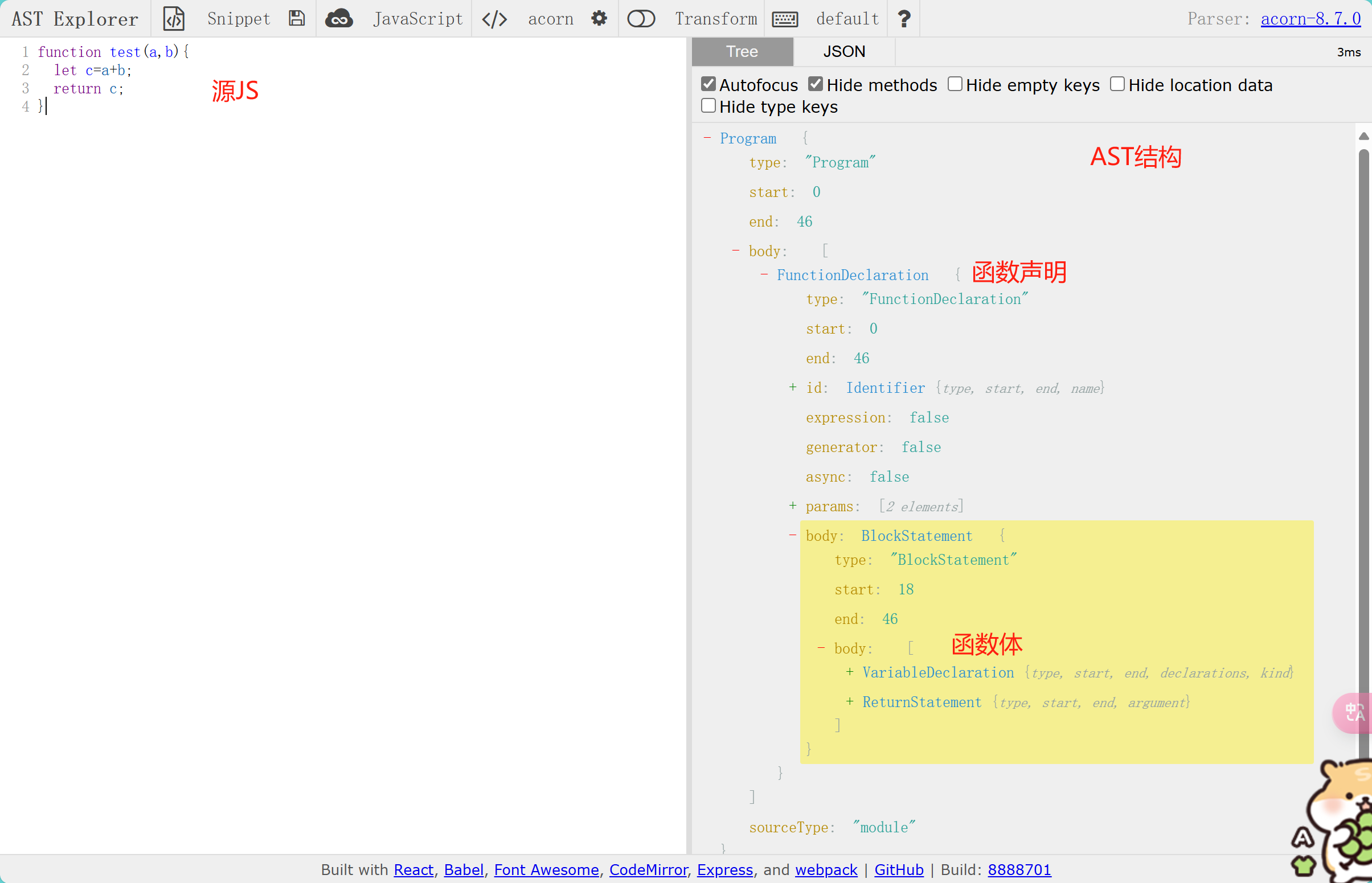Expand the ReturnStatement node
This screenshot has width=1372, height=883.
pos(851,702)
